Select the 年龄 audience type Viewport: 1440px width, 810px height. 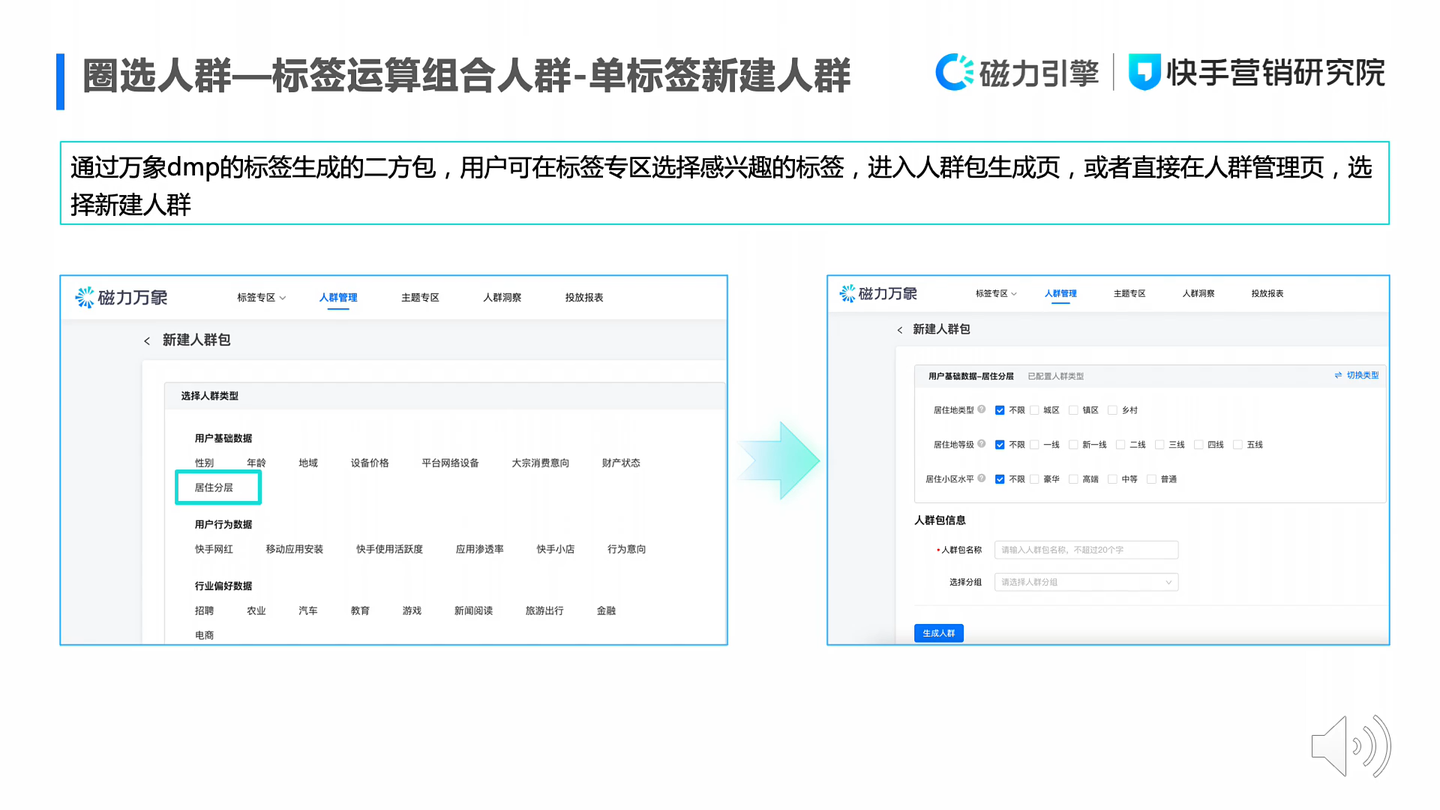[256, 463]
